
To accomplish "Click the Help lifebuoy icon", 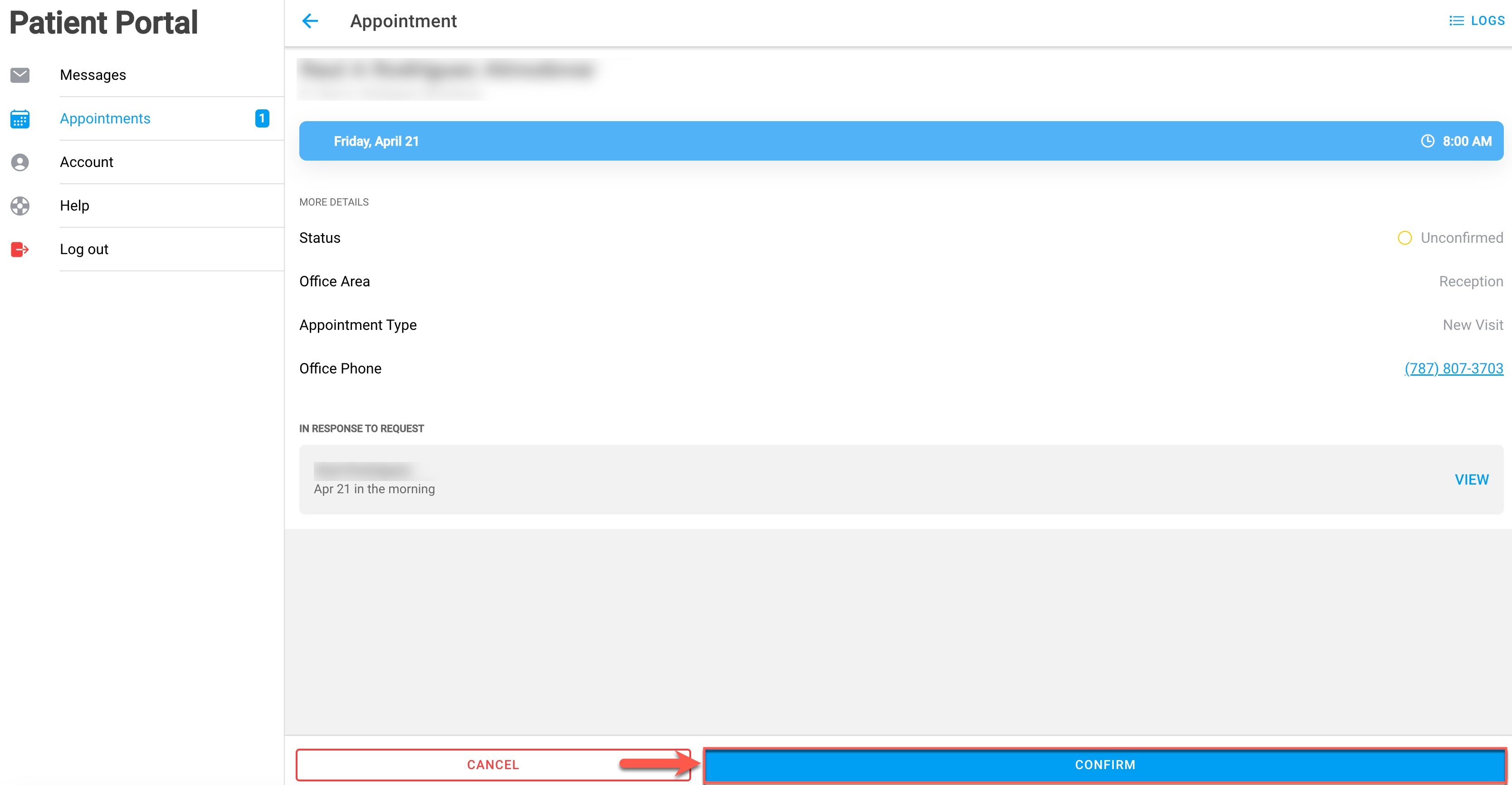I will point(20,206).
